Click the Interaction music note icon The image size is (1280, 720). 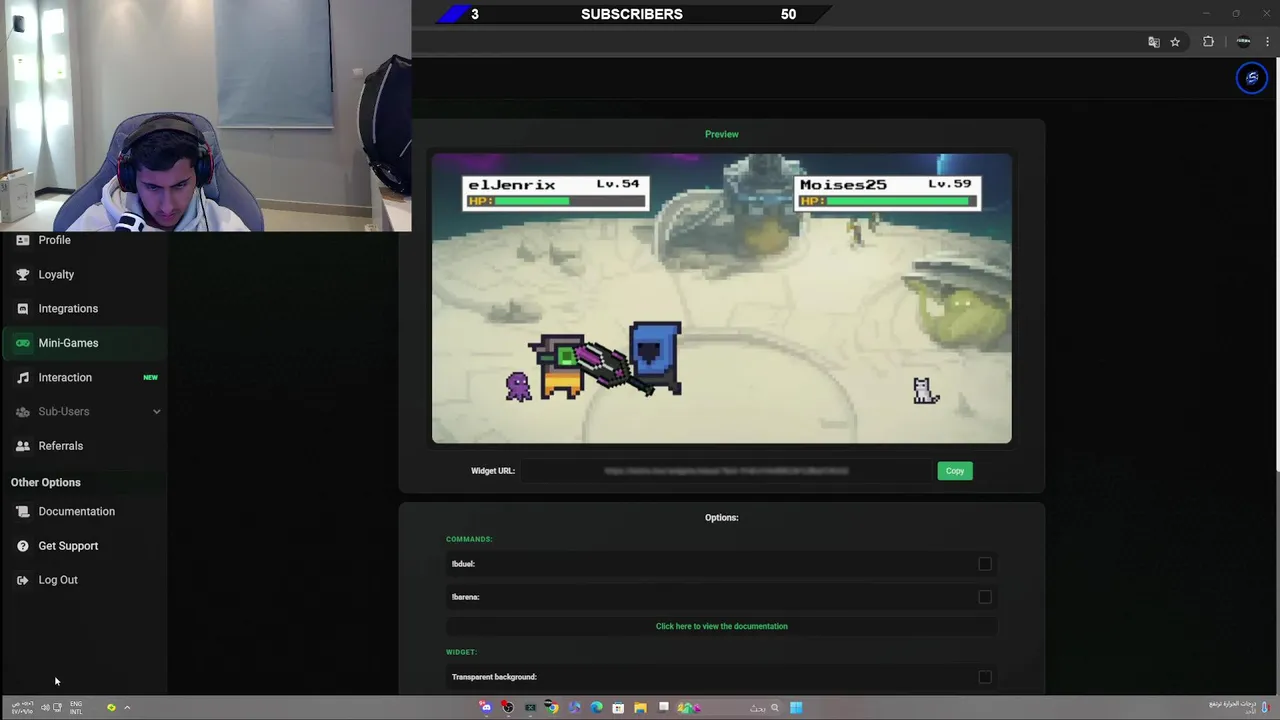[x=23, y=377]
